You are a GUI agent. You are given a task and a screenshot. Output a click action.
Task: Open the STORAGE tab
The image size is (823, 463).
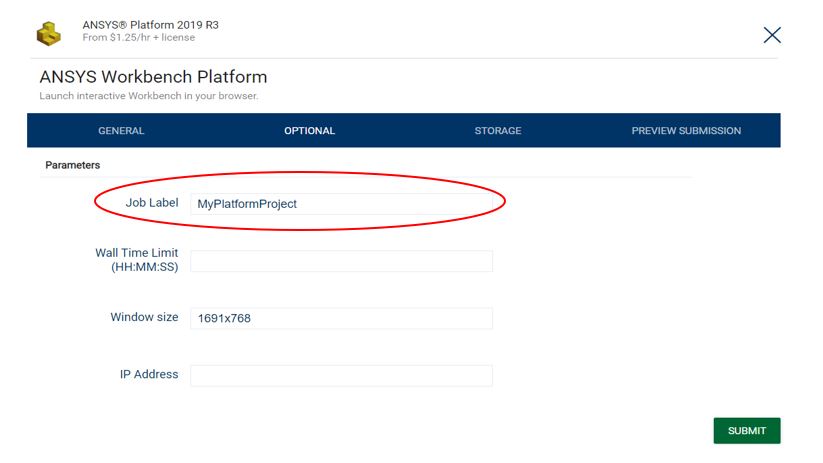click(498, 131)
